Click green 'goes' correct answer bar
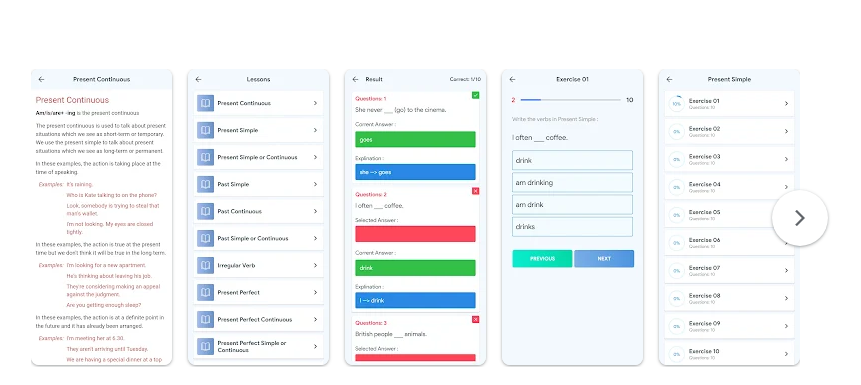Viewport: 861px width, 385px height. (415, 140)
